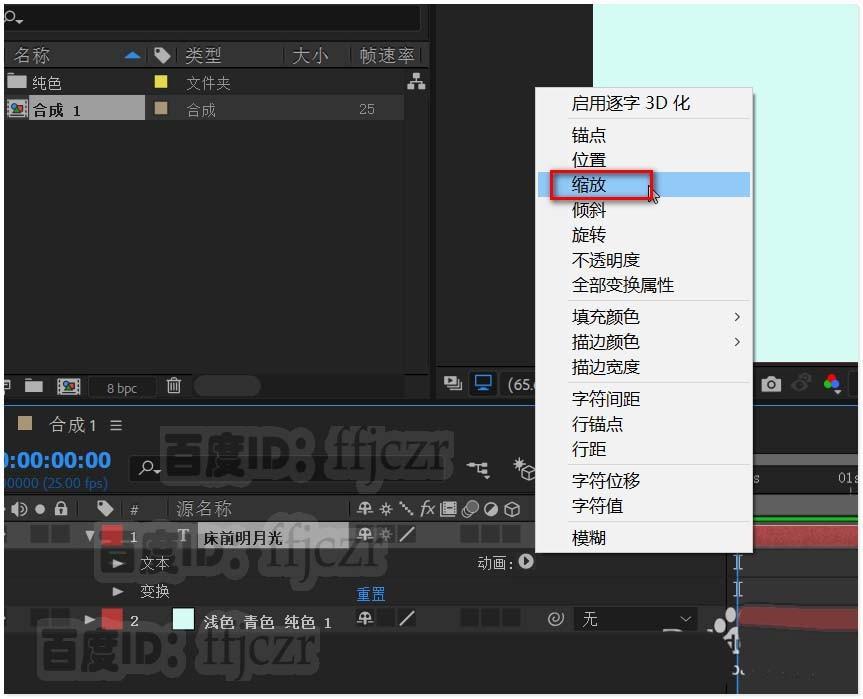Click the 动画 animator play button
This screenshot has width=863, height=699.
click(524, 563)
